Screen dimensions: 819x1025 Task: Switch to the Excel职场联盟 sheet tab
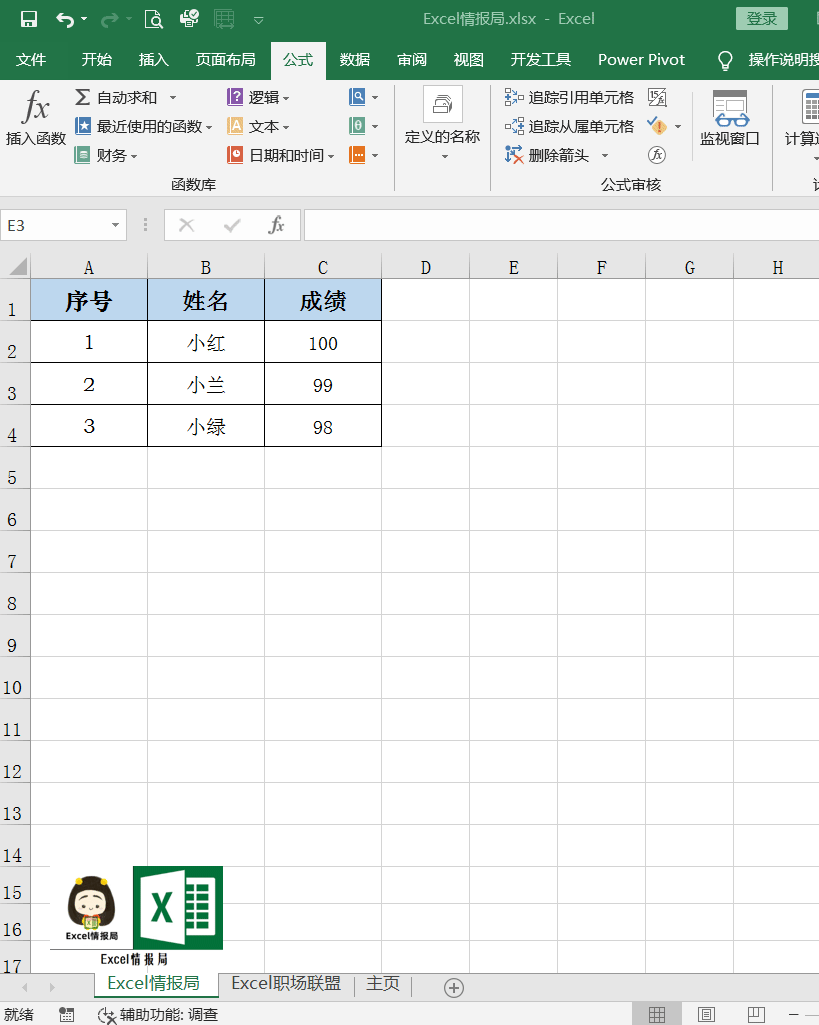pos(286,983)
